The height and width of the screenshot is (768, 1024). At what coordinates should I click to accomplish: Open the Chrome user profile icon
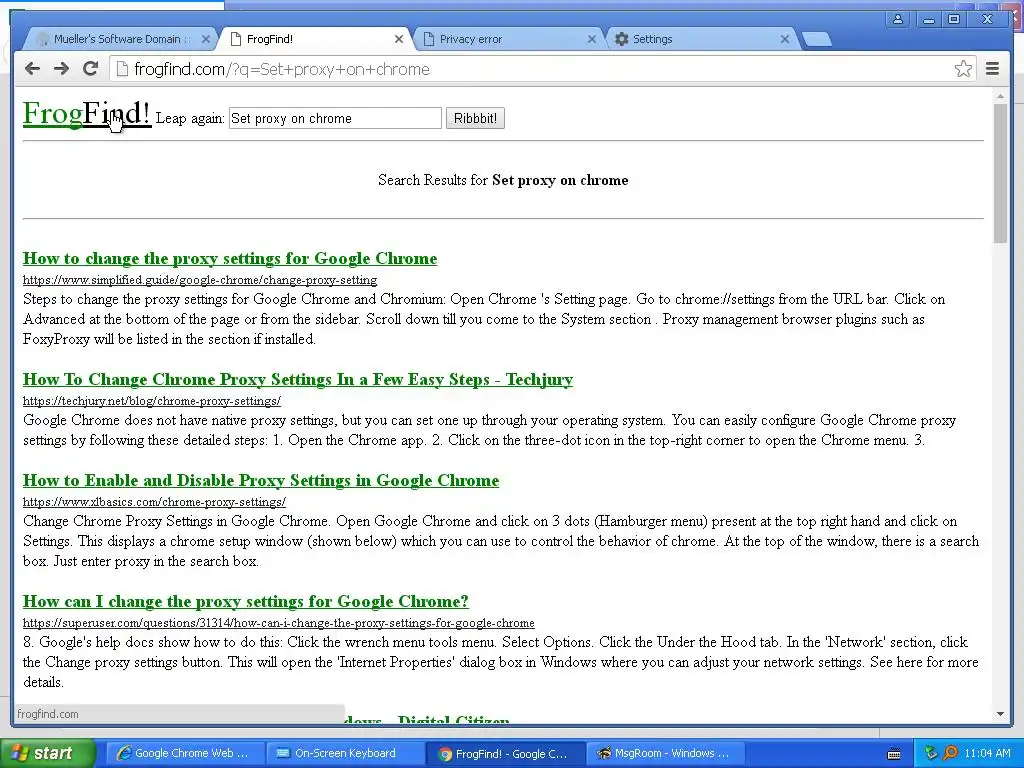[x=898, y=19]
